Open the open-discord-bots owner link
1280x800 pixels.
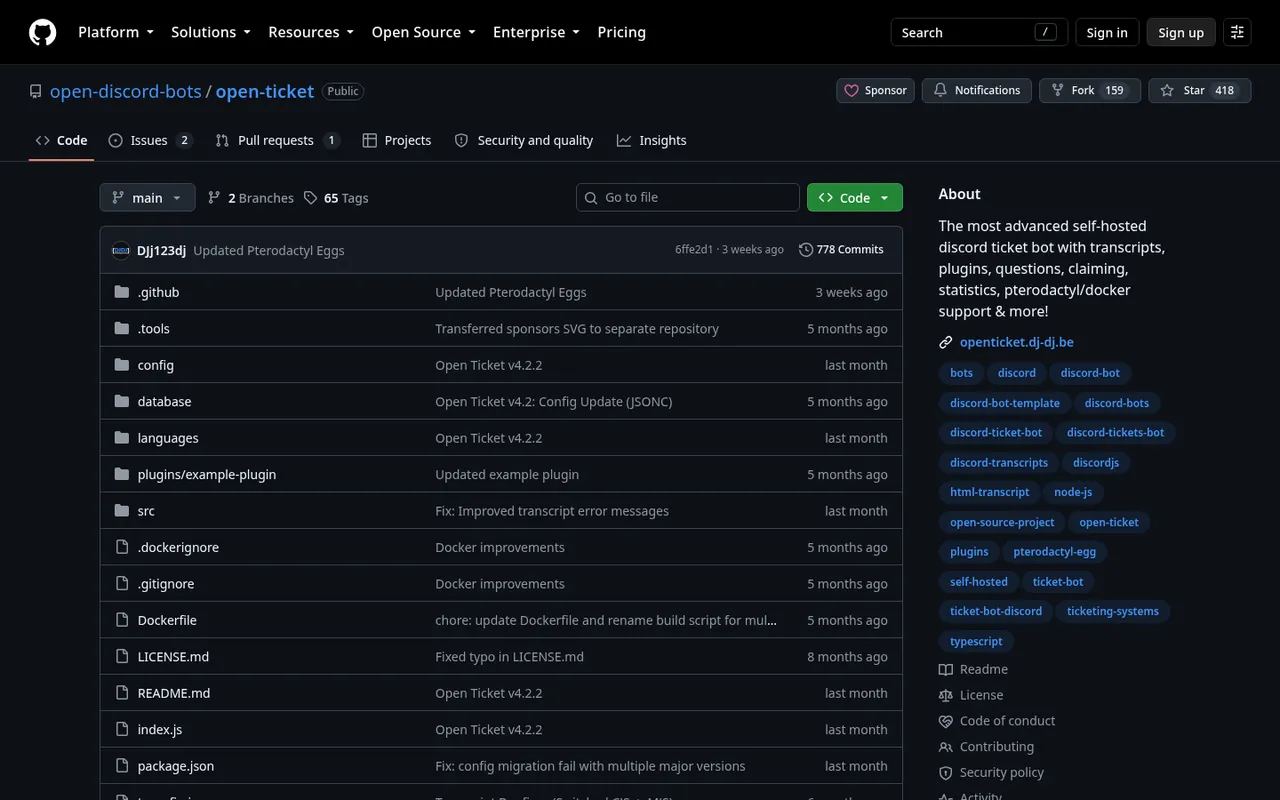tap(126, 91)
